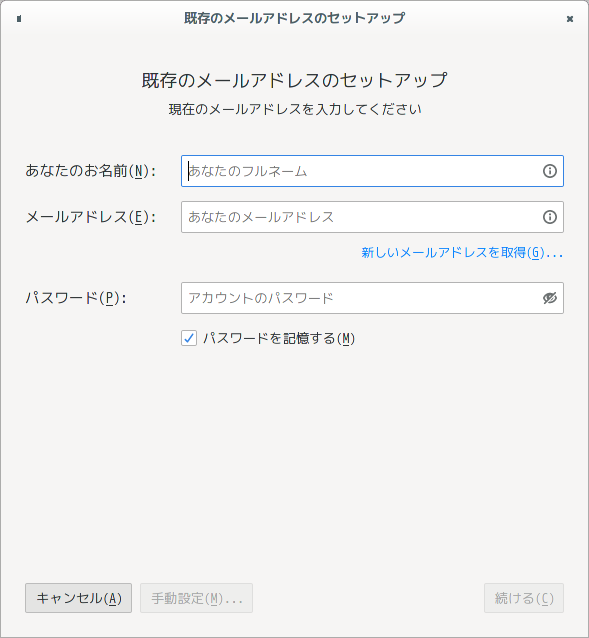Focus the あなたのお名前 input field
589x638 pixels.
coord(372,171)
